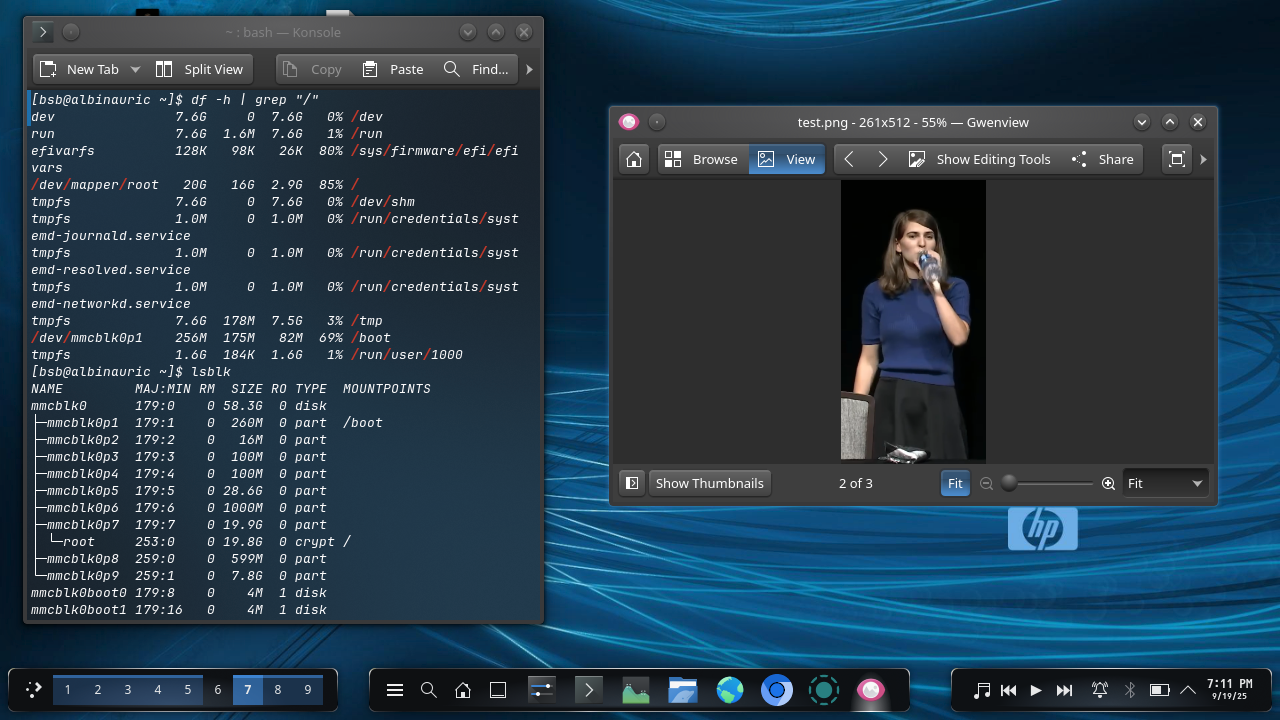
Task: Click Paste in Konsole toolbar
Action: [x=393, y=69]
